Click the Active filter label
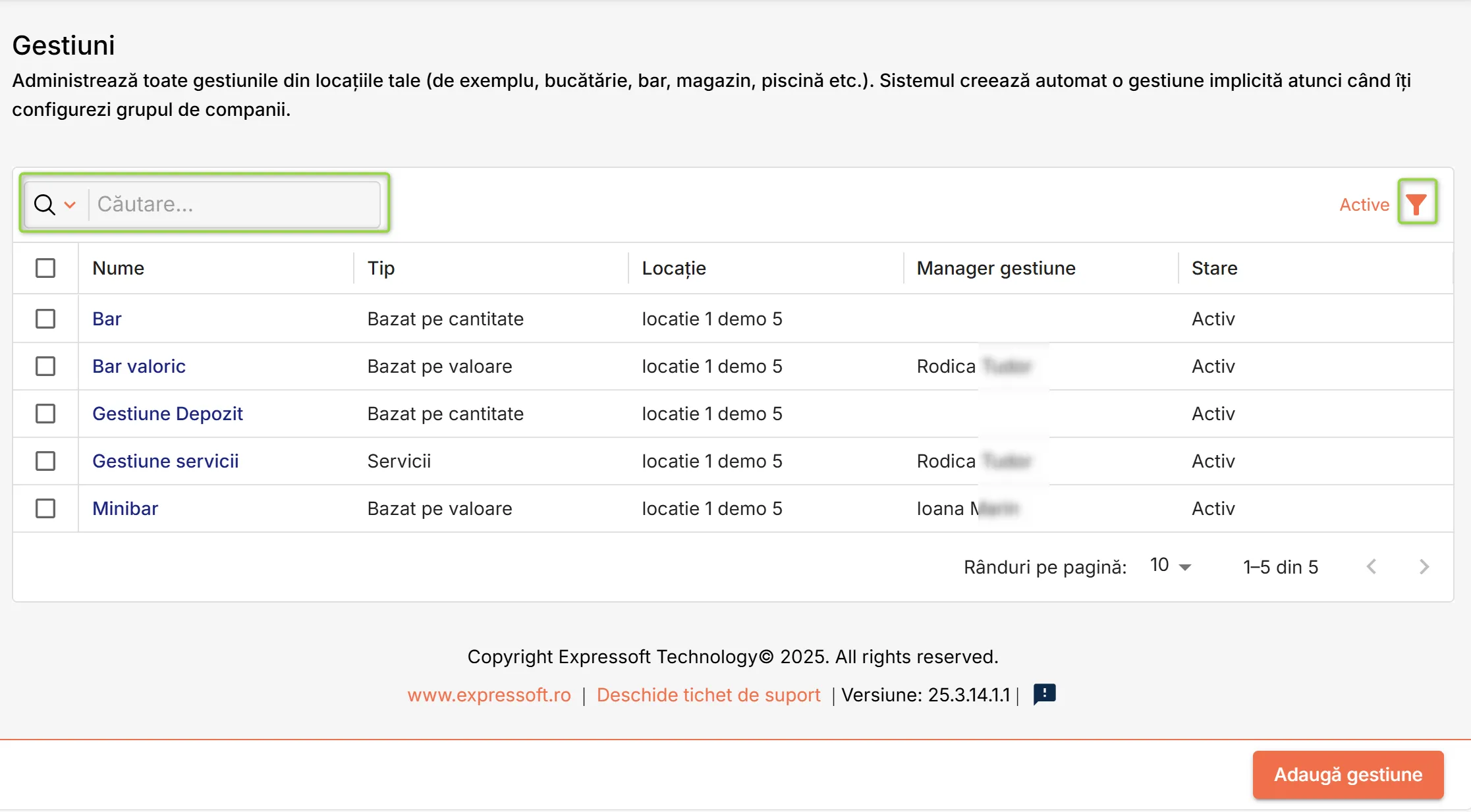1471x812 pixels. pos(1364,205)
